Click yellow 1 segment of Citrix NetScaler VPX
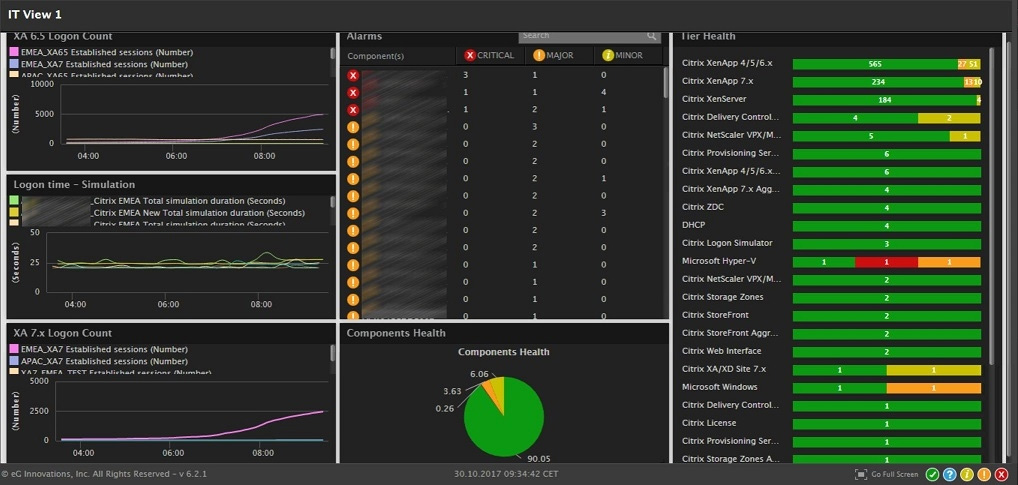The image size is (1018, 485). pyautogui.click(x=965, y=136)
